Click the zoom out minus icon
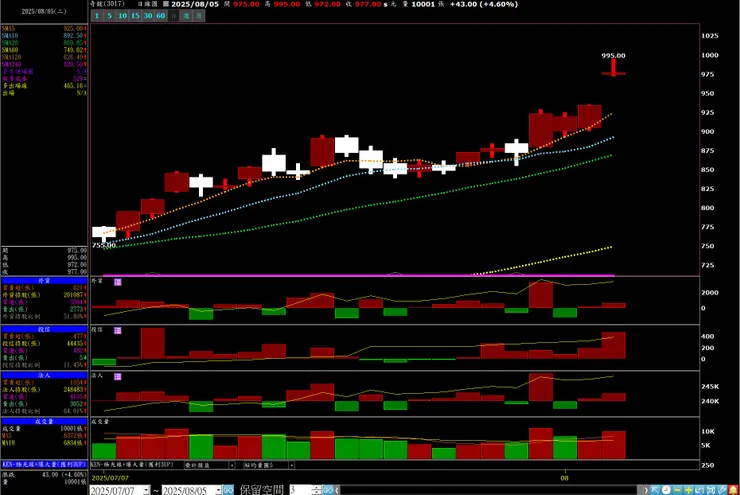Viewport: 740px width, 495px height. (x=677, y=490)
